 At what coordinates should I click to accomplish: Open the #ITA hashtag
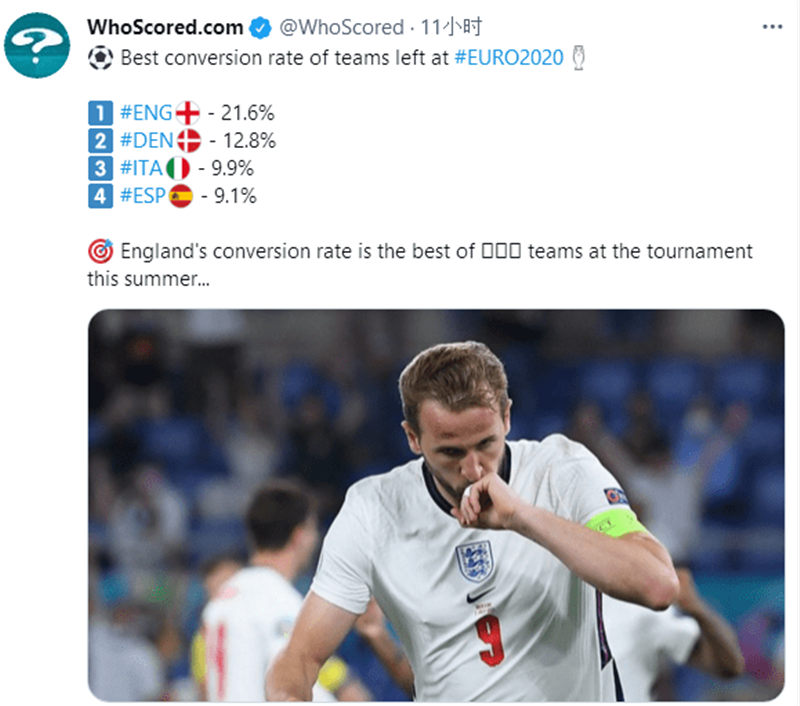coord(141,169)
